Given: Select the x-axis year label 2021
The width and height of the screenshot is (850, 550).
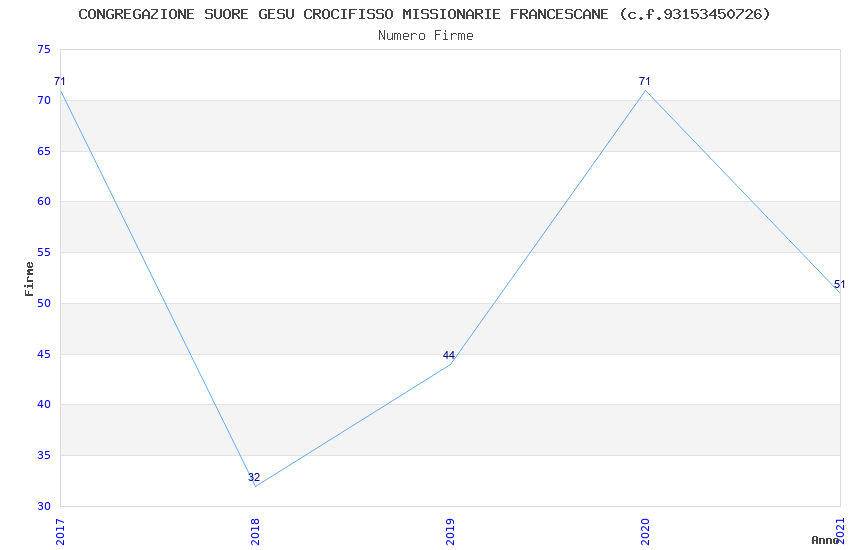Looking at the screenshot, I should 840,532.
